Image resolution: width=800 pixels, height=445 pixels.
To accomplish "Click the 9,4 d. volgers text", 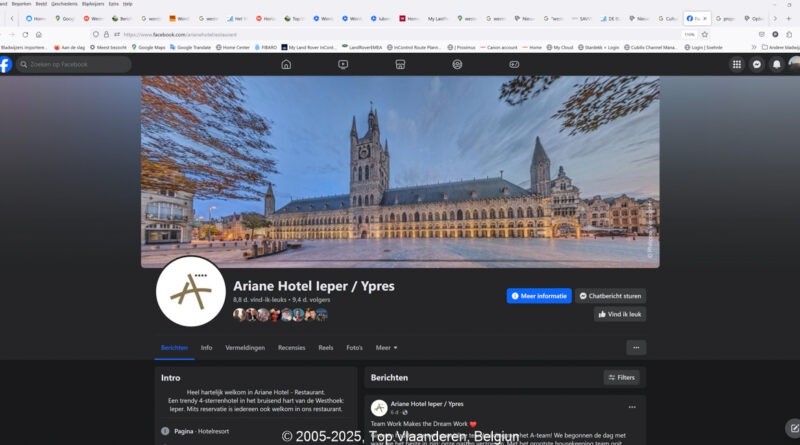I will coord(311,300).
